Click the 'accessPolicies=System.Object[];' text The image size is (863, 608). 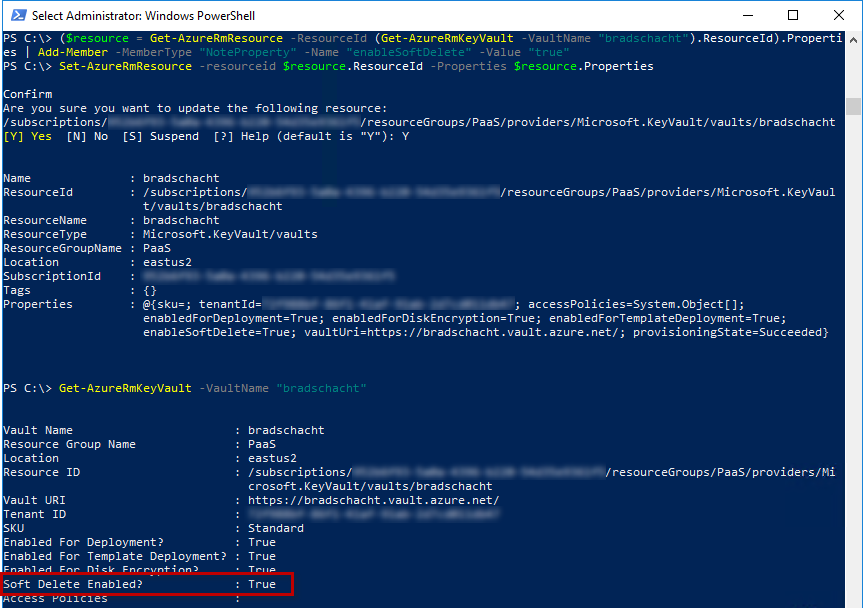tap(636, 304)
